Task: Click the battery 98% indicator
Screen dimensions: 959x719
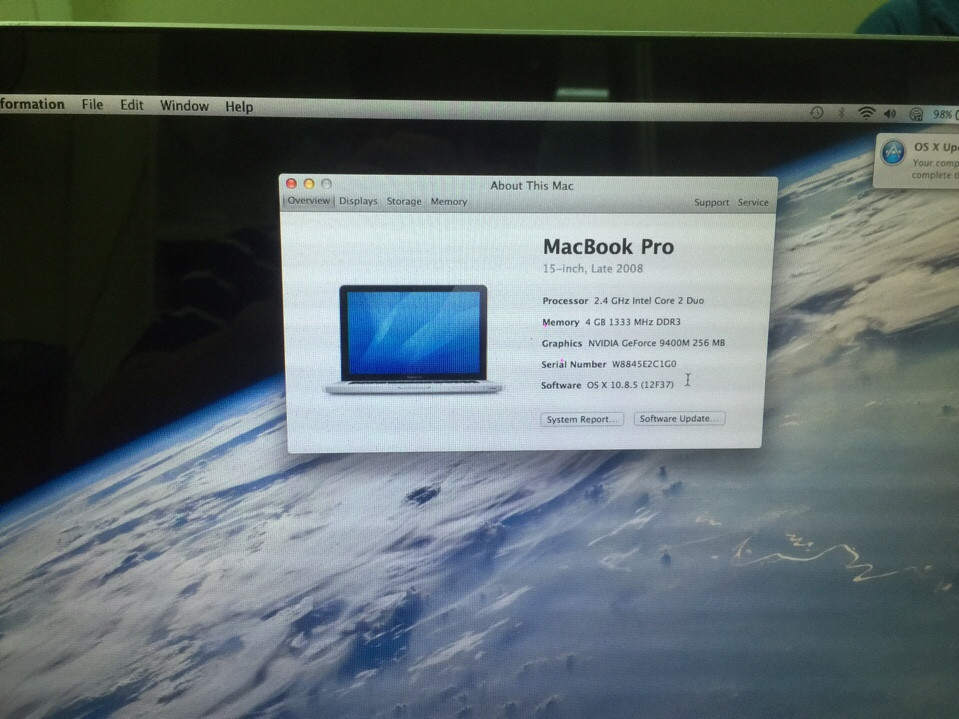Action: pyautogui.click(x=945, y=114)
